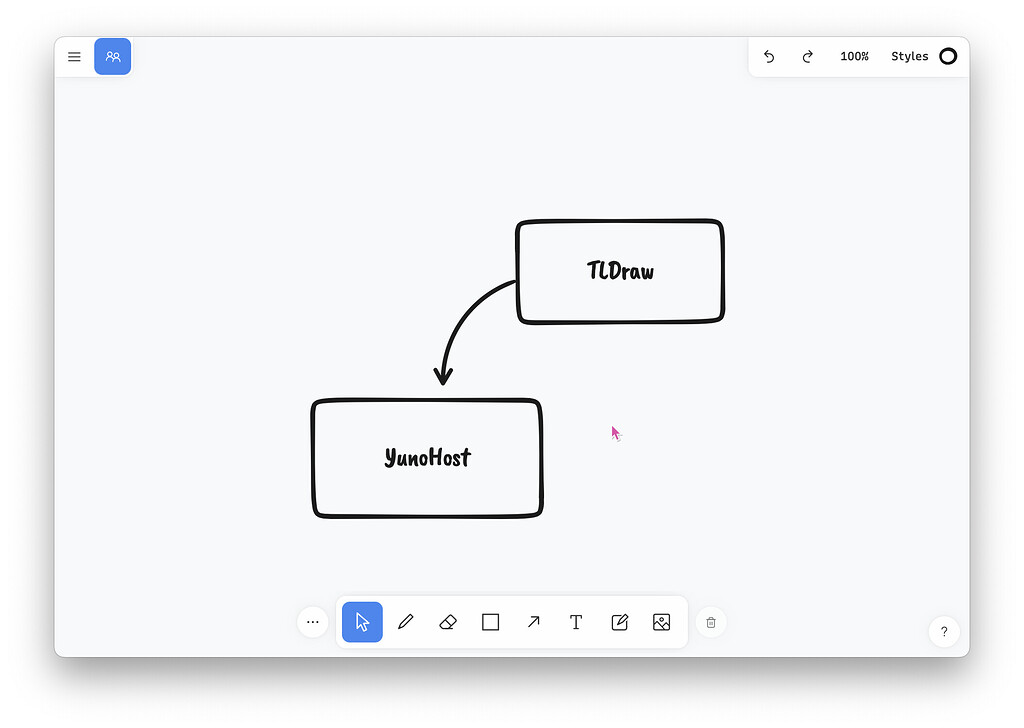Open the Styles panel
The height and width of the screenshot is (728, 1024).
tap(906, 57)
